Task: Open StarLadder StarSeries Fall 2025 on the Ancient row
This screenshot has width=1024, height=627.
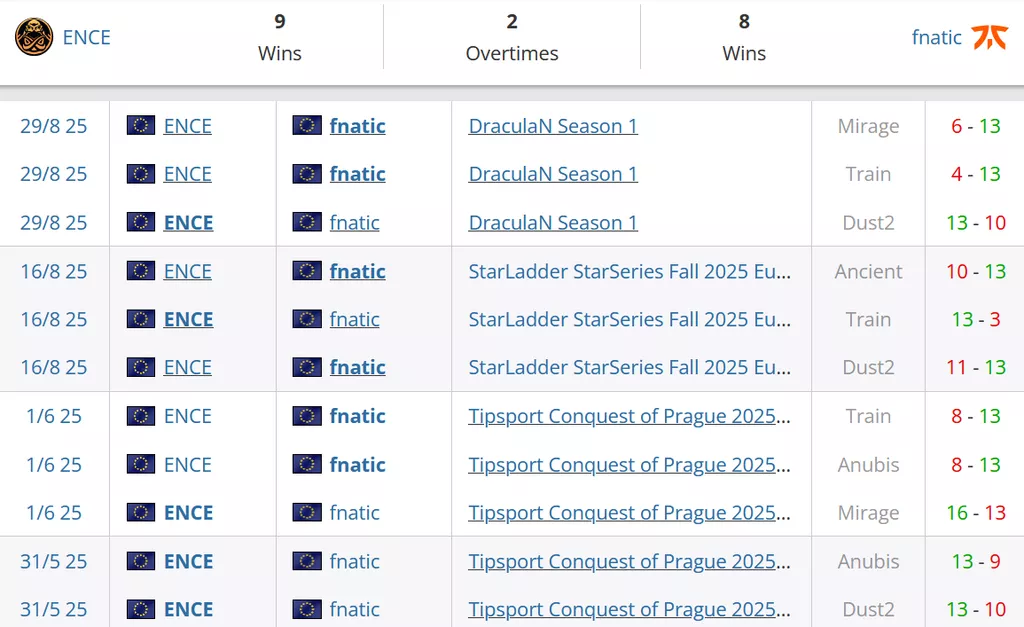Action: point(630,270)
